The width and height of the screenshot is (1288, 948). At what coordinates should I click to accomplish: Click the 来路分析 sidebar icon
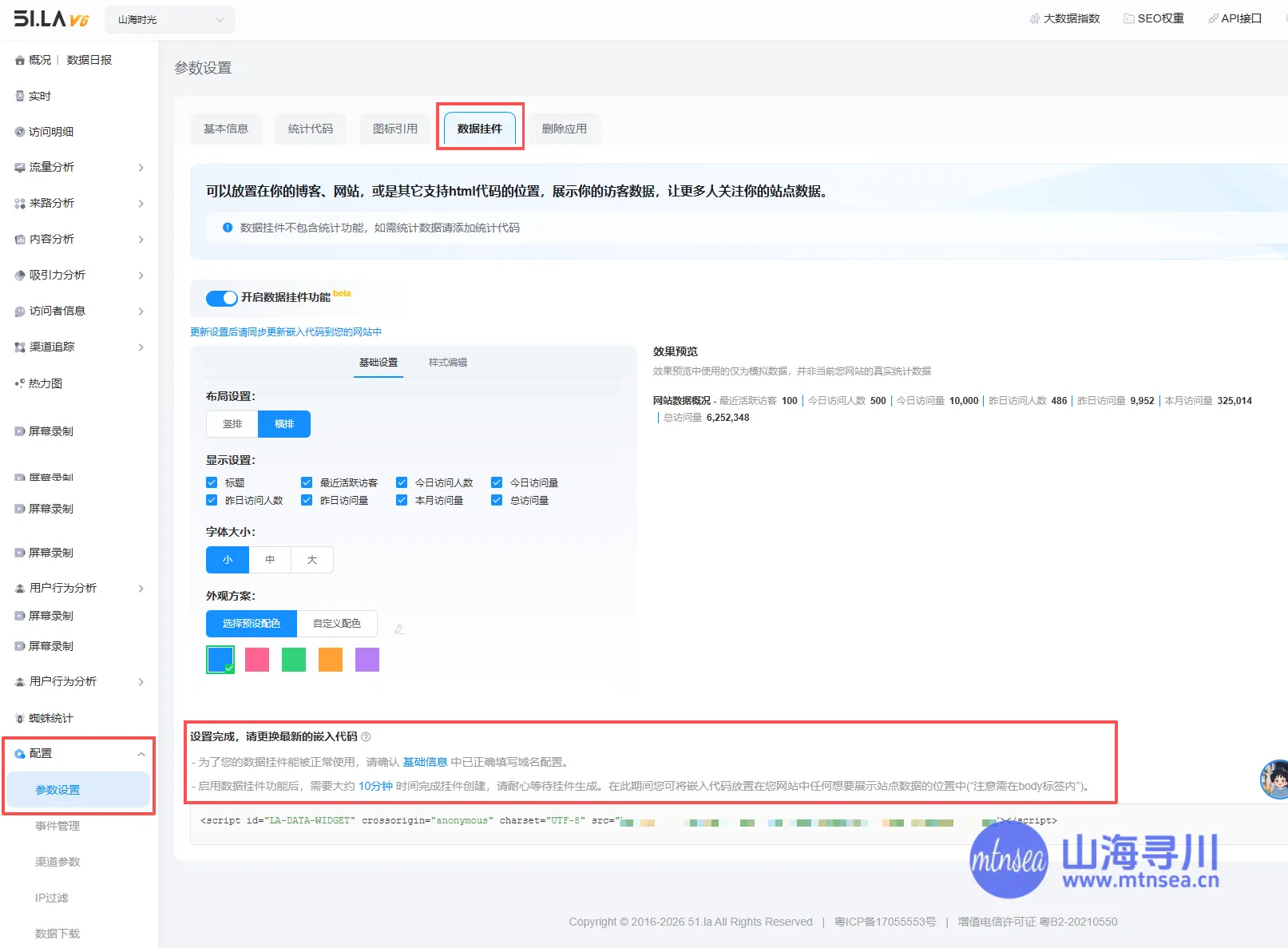pos(20,204)
